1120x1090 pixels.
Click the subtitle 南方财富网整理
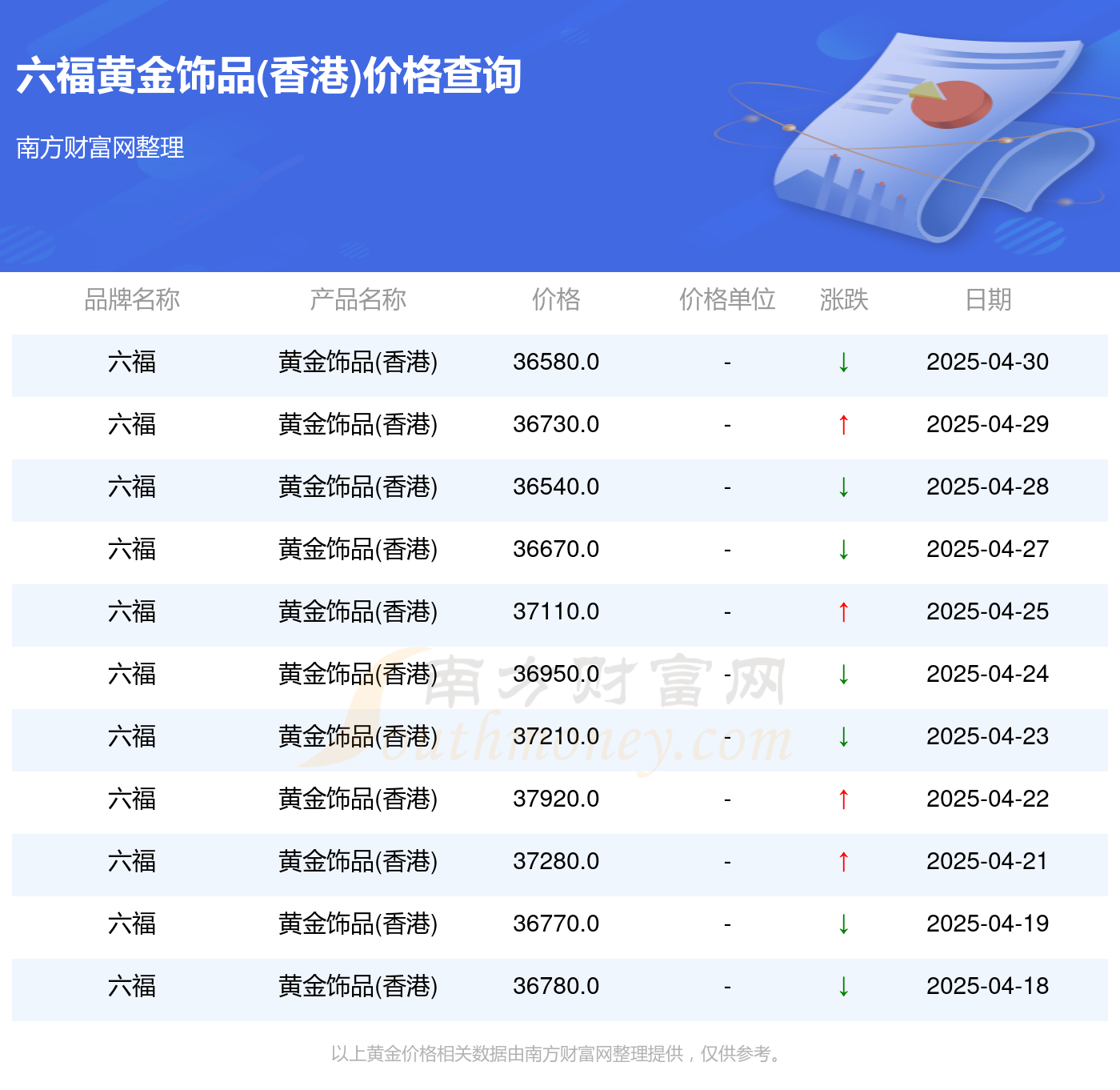[100, 147]
